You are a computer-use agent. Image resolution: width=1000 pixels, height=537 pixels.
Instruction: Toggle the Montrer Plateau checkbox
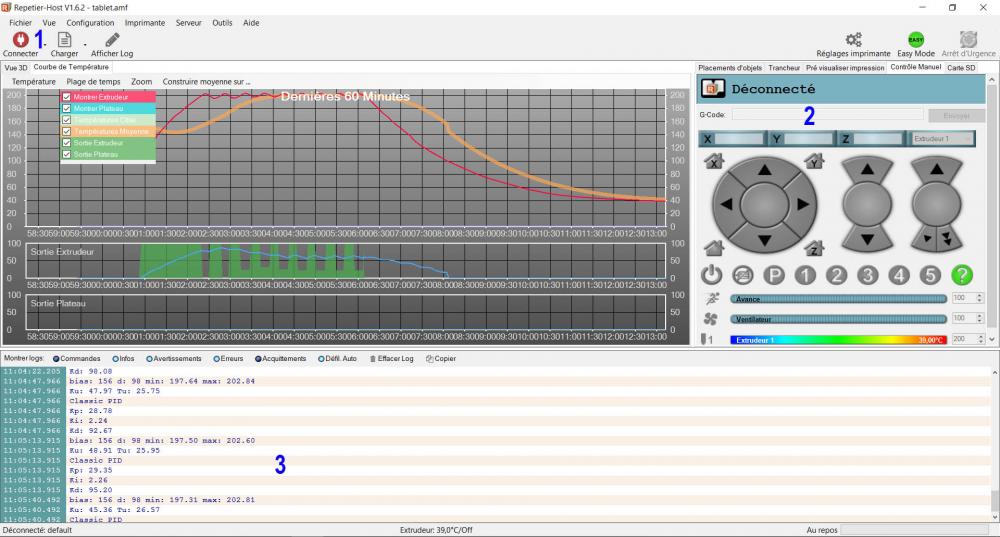pos(67,108)
